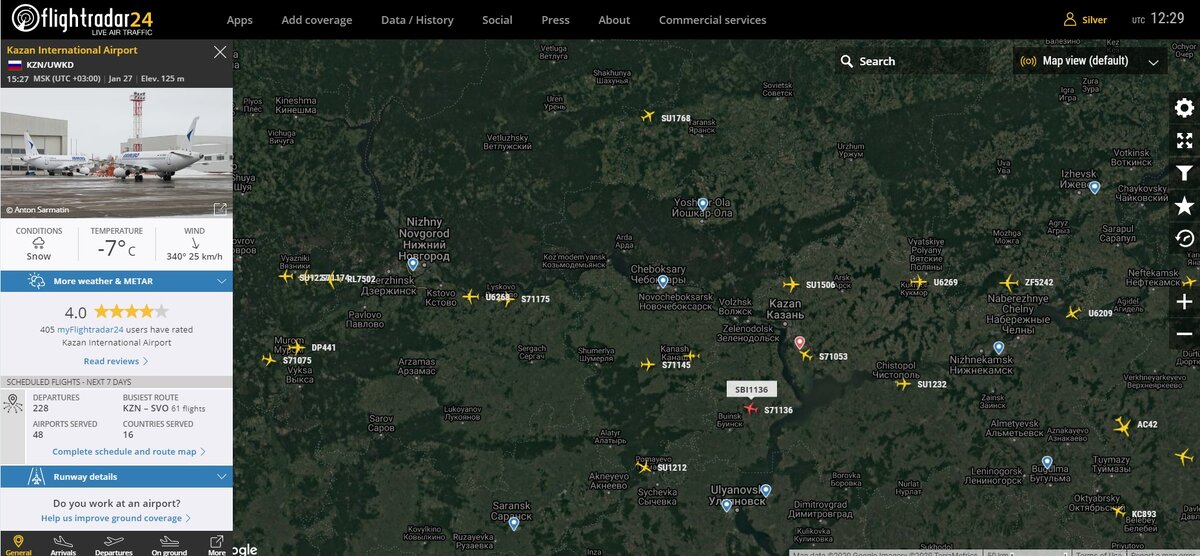Enlarge the airport photo
Screen dimensions: 1200x556
[220, 209]
